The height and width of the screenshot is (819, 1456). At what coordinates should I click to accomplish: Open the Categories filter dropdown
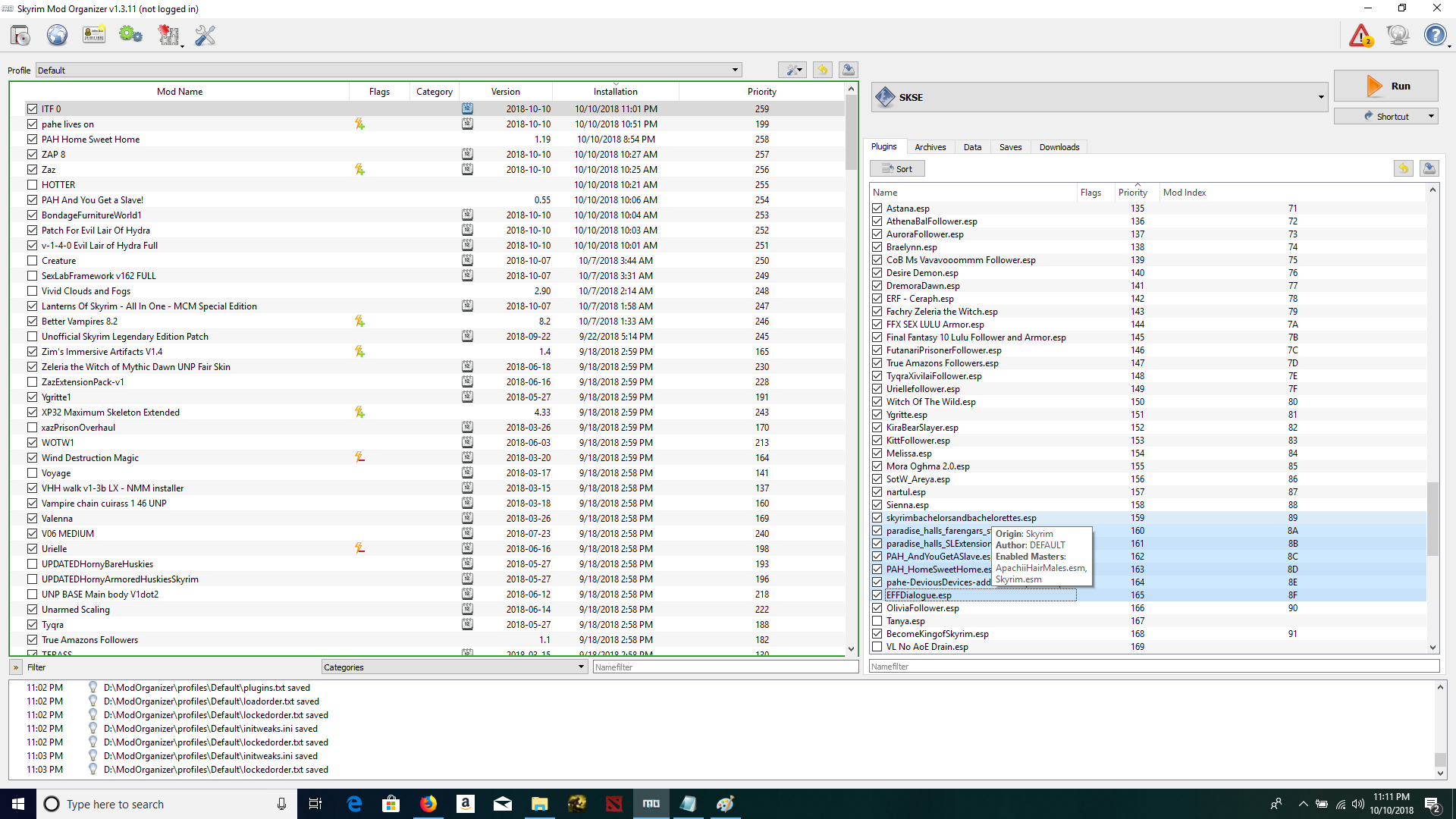pos(454,667)
